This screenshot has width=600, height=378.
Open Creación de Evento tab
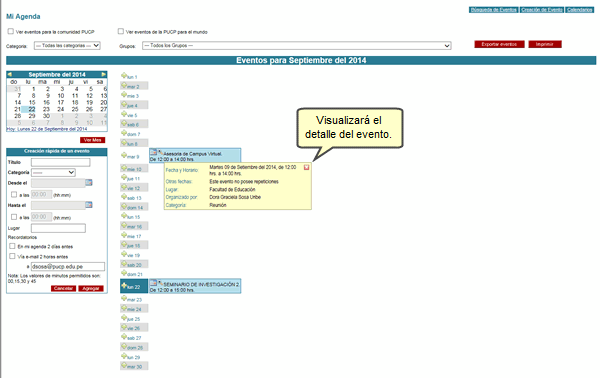542,10
